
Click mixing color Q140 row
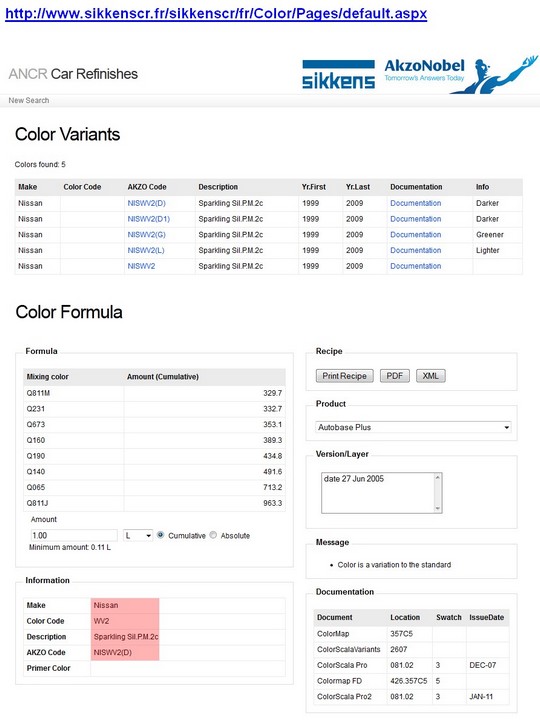tap(154, 472)
